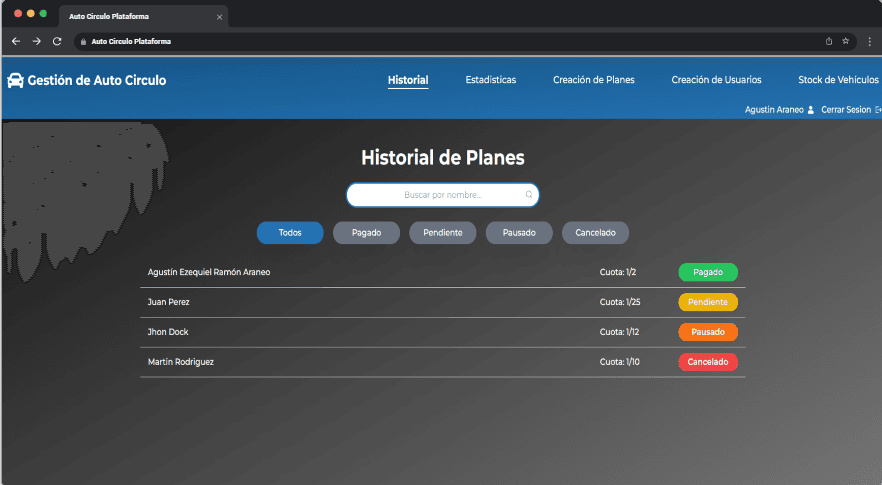The image size is (882, 485).
Task: Click the Gestión de Auto Circulo title
Action: [97, 80]
